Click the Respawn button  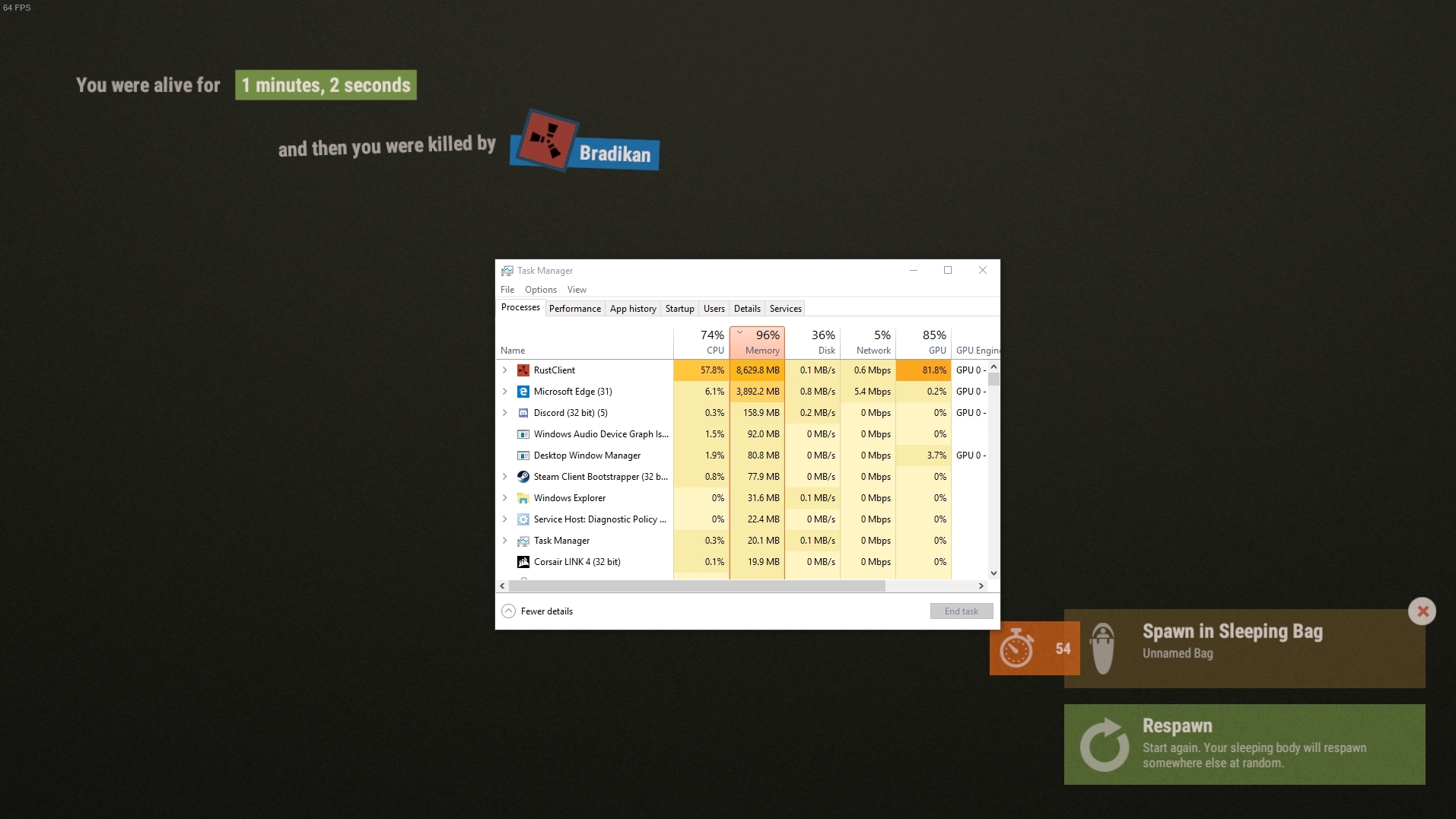[1245, 744]
